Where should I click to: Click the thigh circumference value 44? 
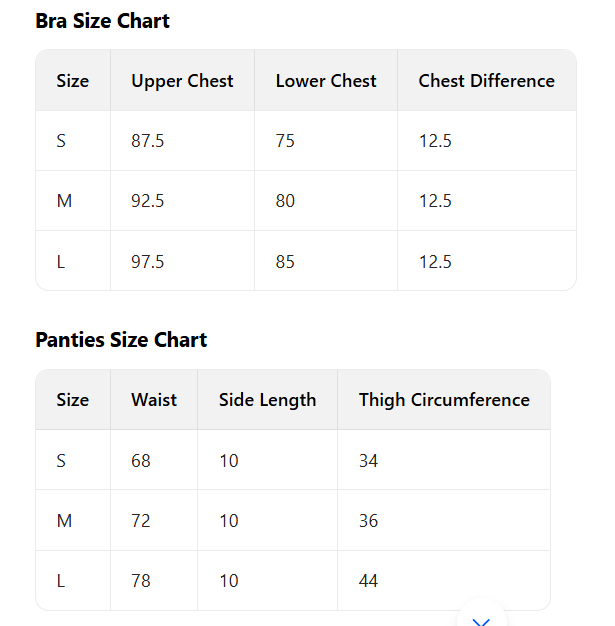(x=369, y=581)
